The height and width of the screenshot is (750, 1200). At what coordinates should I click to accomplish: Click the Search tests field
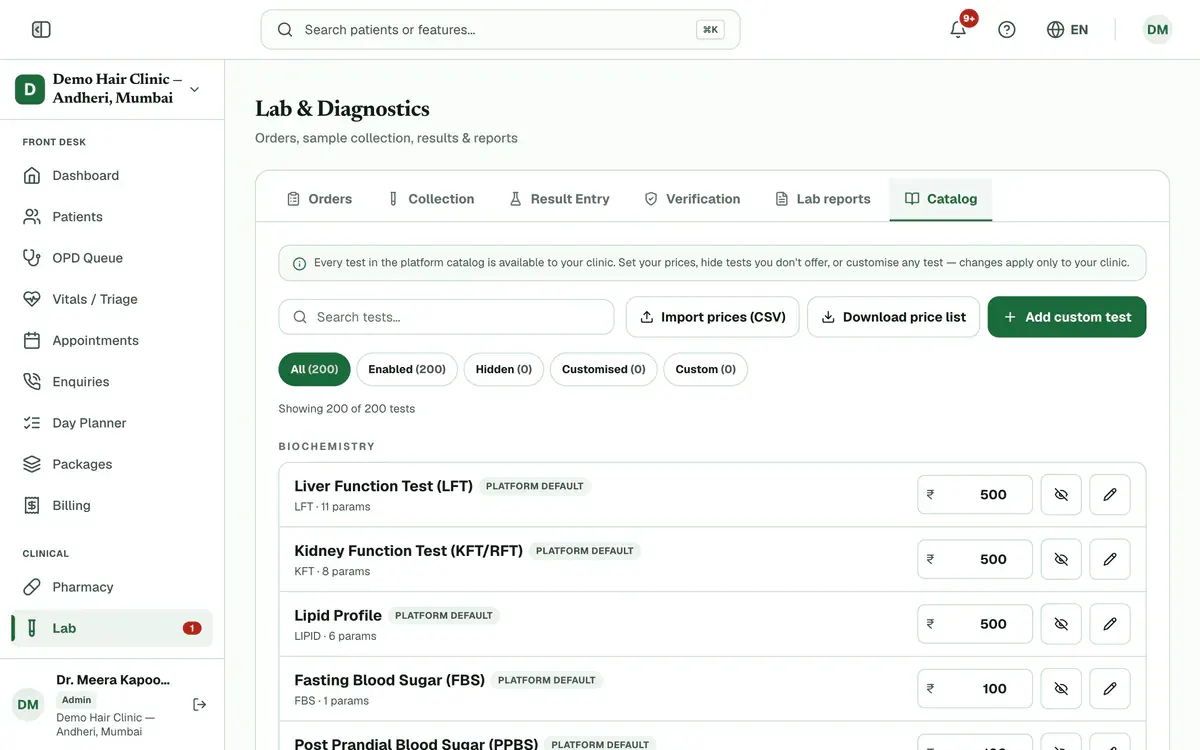tap(446, 317)
